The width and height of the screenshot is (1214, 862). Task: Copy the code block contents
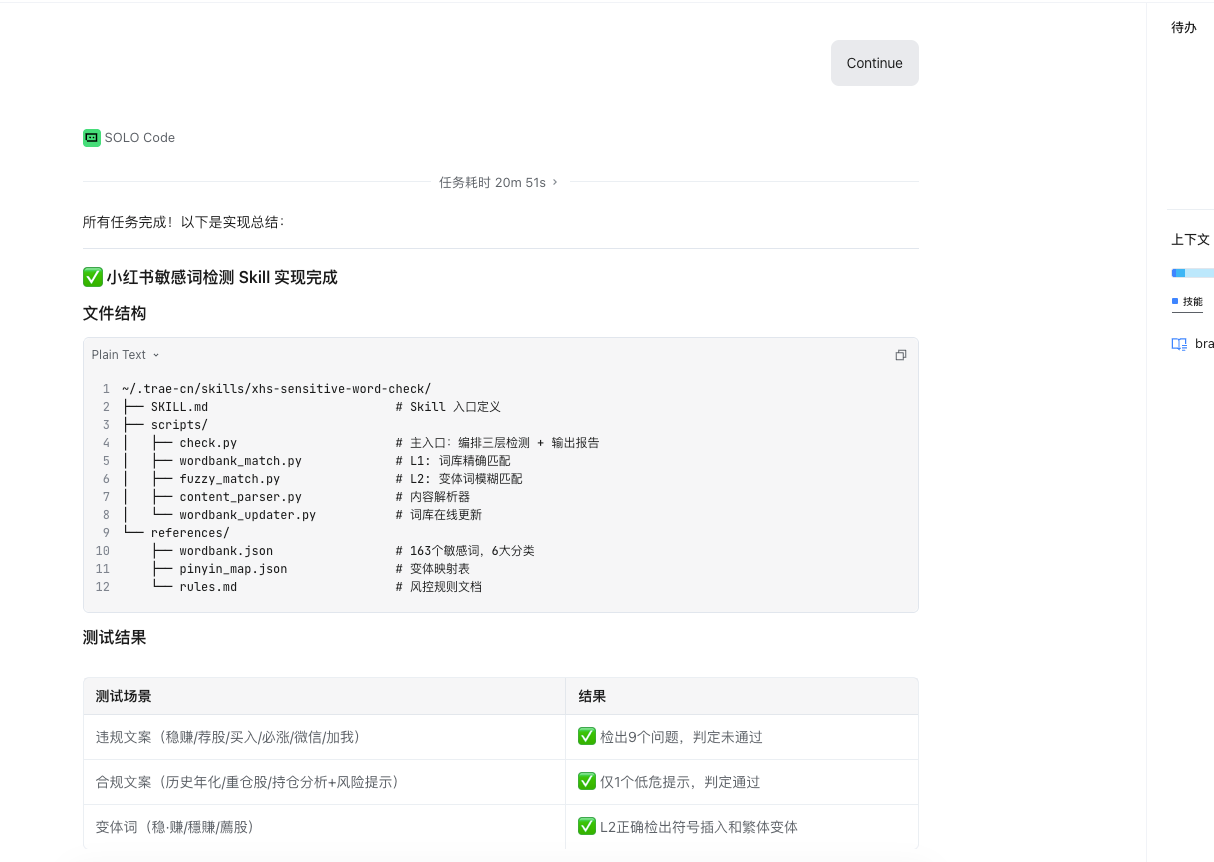[x=900, y=355]
